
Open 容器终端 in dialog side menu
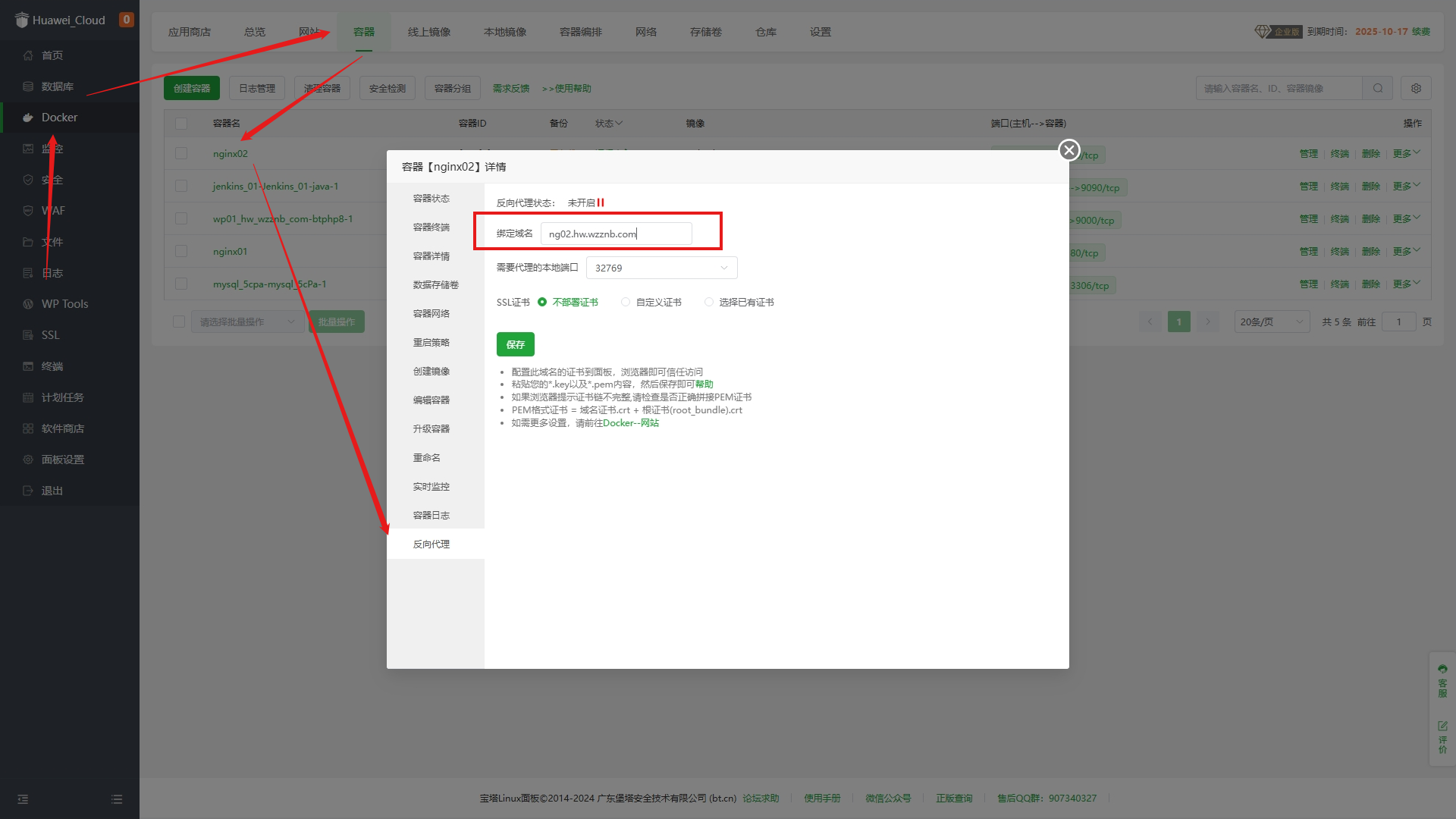(x=431, y=227)
